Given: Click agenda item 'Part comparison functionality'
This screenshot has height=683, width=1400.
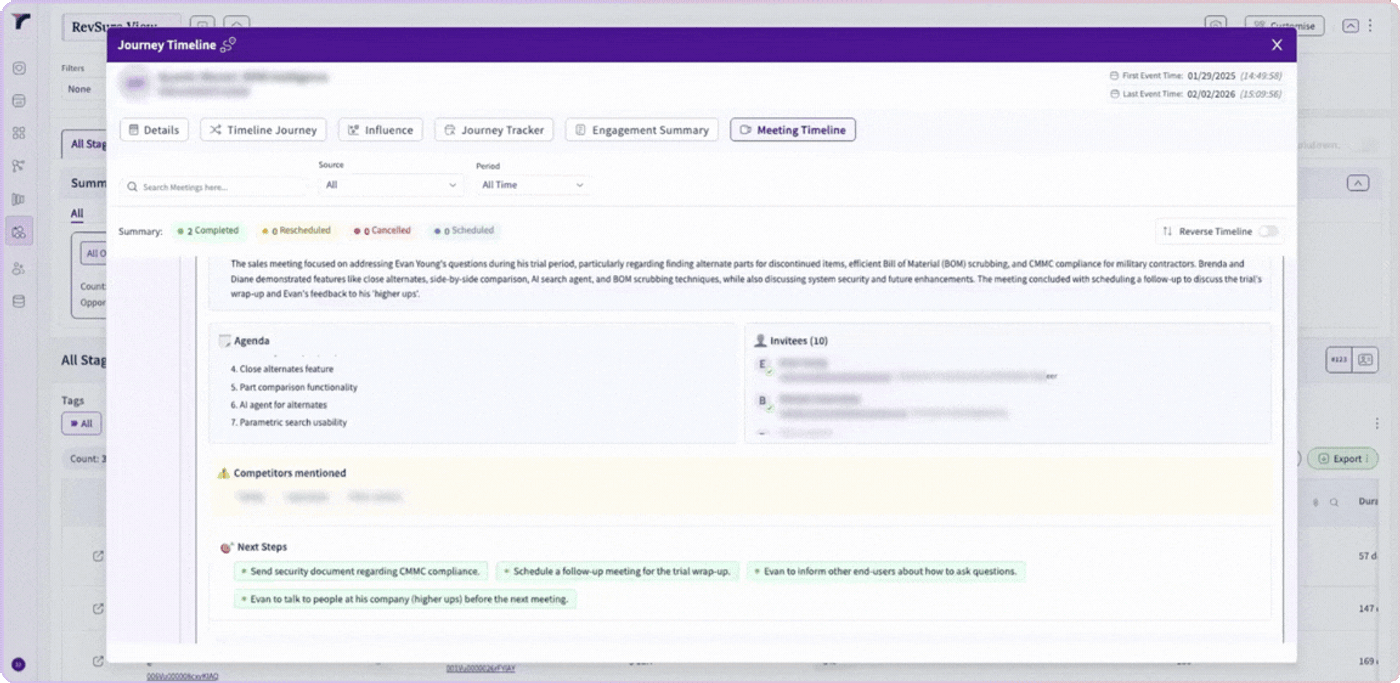Looking at the screenshot, I should point(294,387).
